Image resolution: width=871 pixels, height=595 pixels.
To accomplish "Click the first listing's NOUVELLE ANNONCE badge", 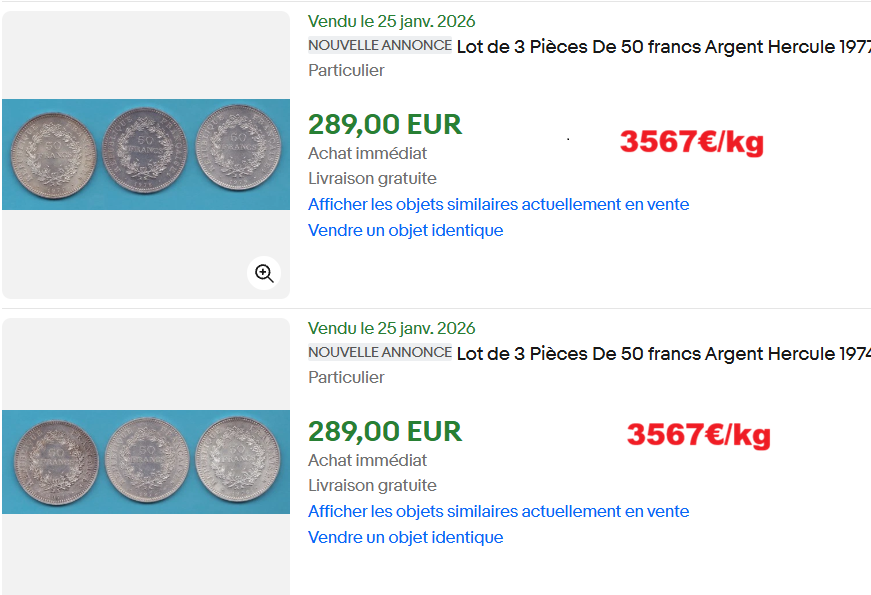I will (380, 46).
